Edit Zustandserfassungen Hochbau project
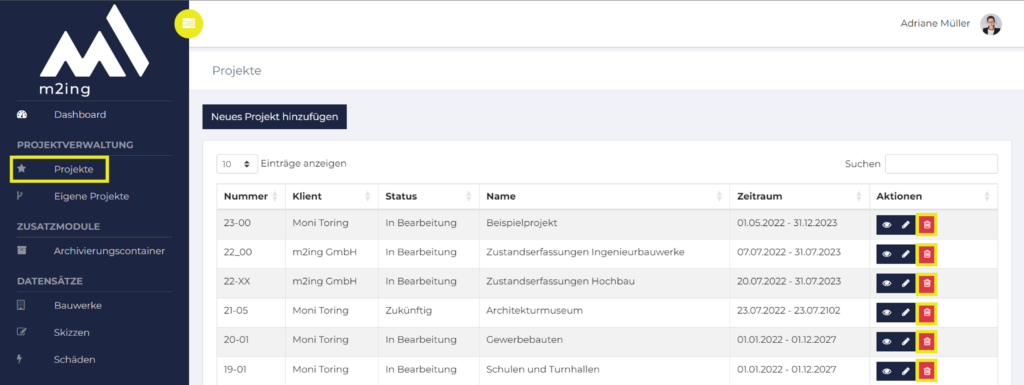The width and height of the screenshot is (1024, 385). point(905,283)
